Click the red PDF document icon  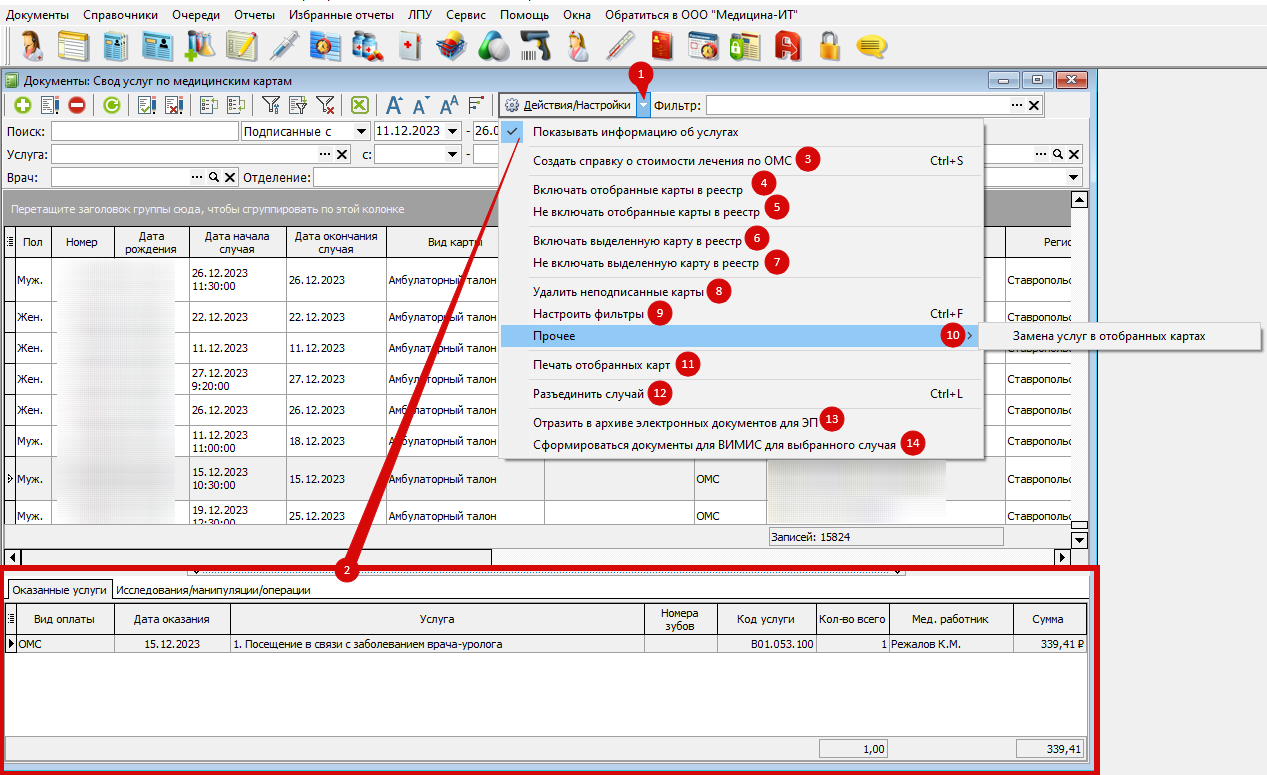(x=788, y=47)
